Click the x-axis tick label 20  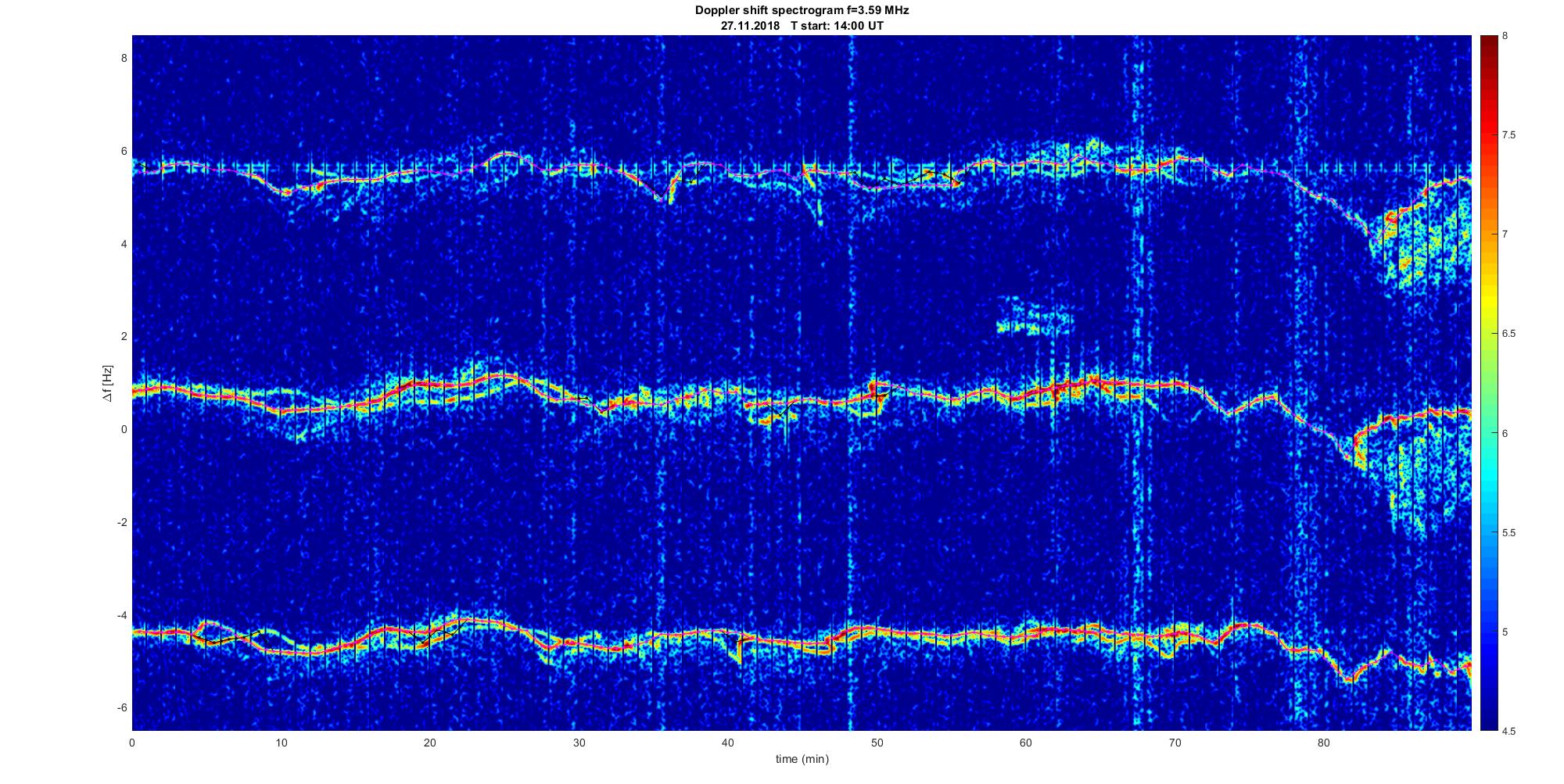pos(430,743)
